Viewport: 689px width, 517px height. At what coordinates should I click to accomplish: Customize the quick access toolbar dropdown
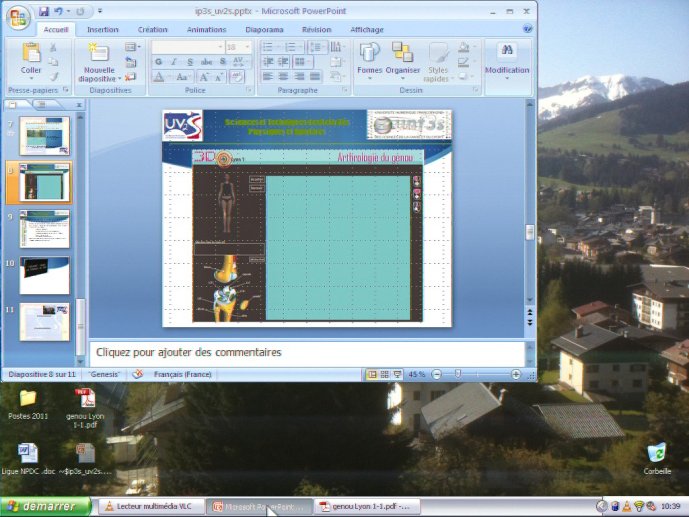click(100, 11)
